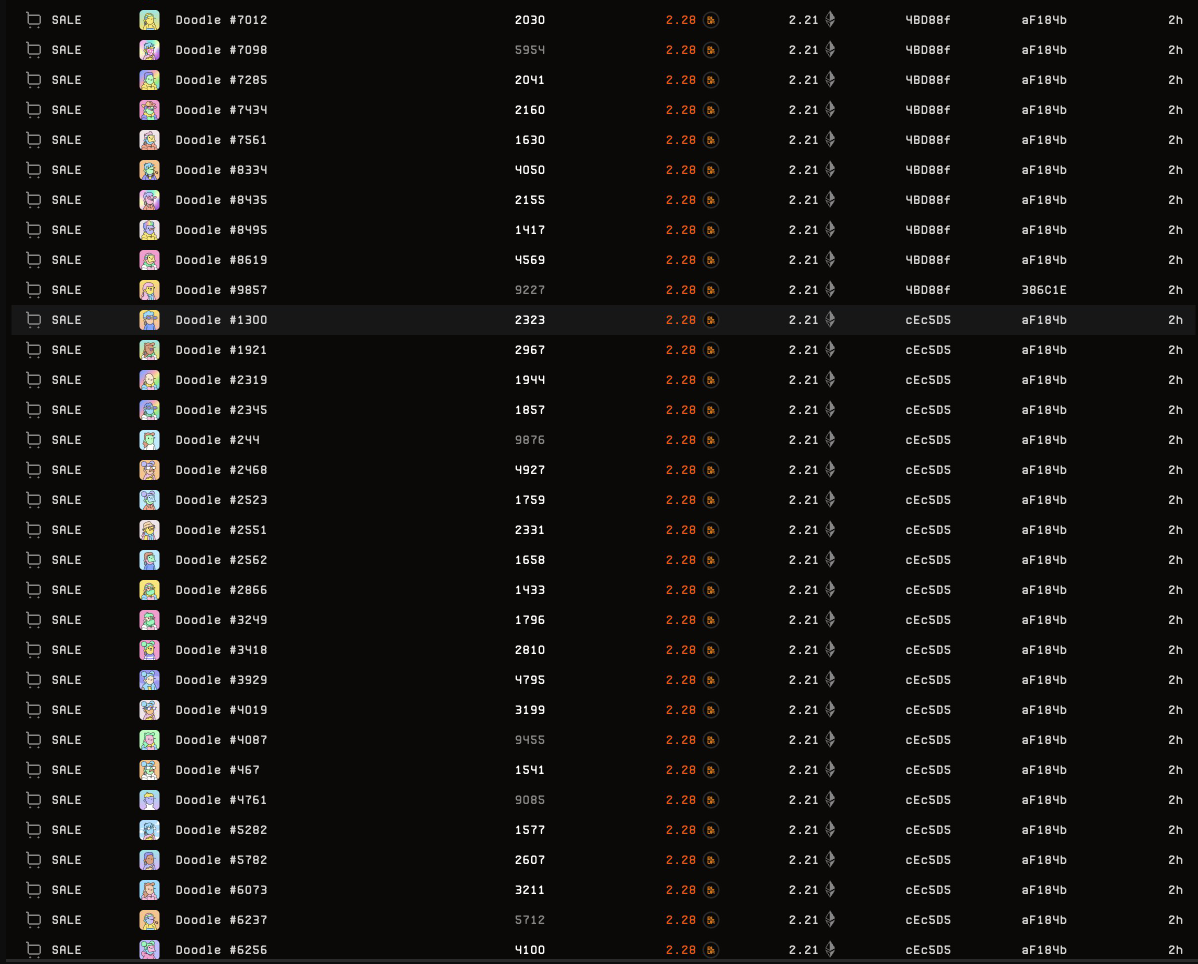Click the orange 2.28 price for Doodle #6073
The image size is (1198, 964).
(681, 890)
